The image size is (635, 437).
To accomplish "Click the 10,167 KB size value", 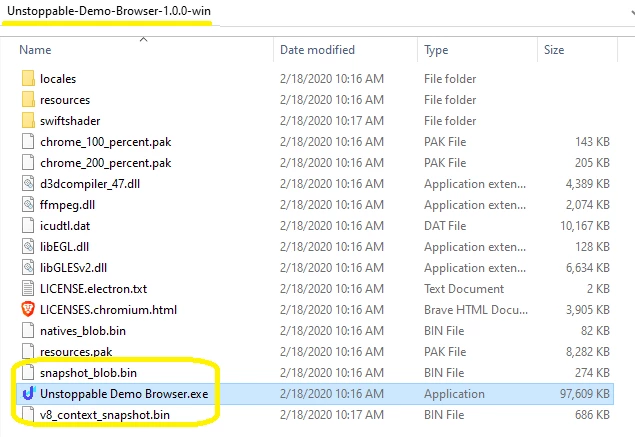I will tap(585, 226).
